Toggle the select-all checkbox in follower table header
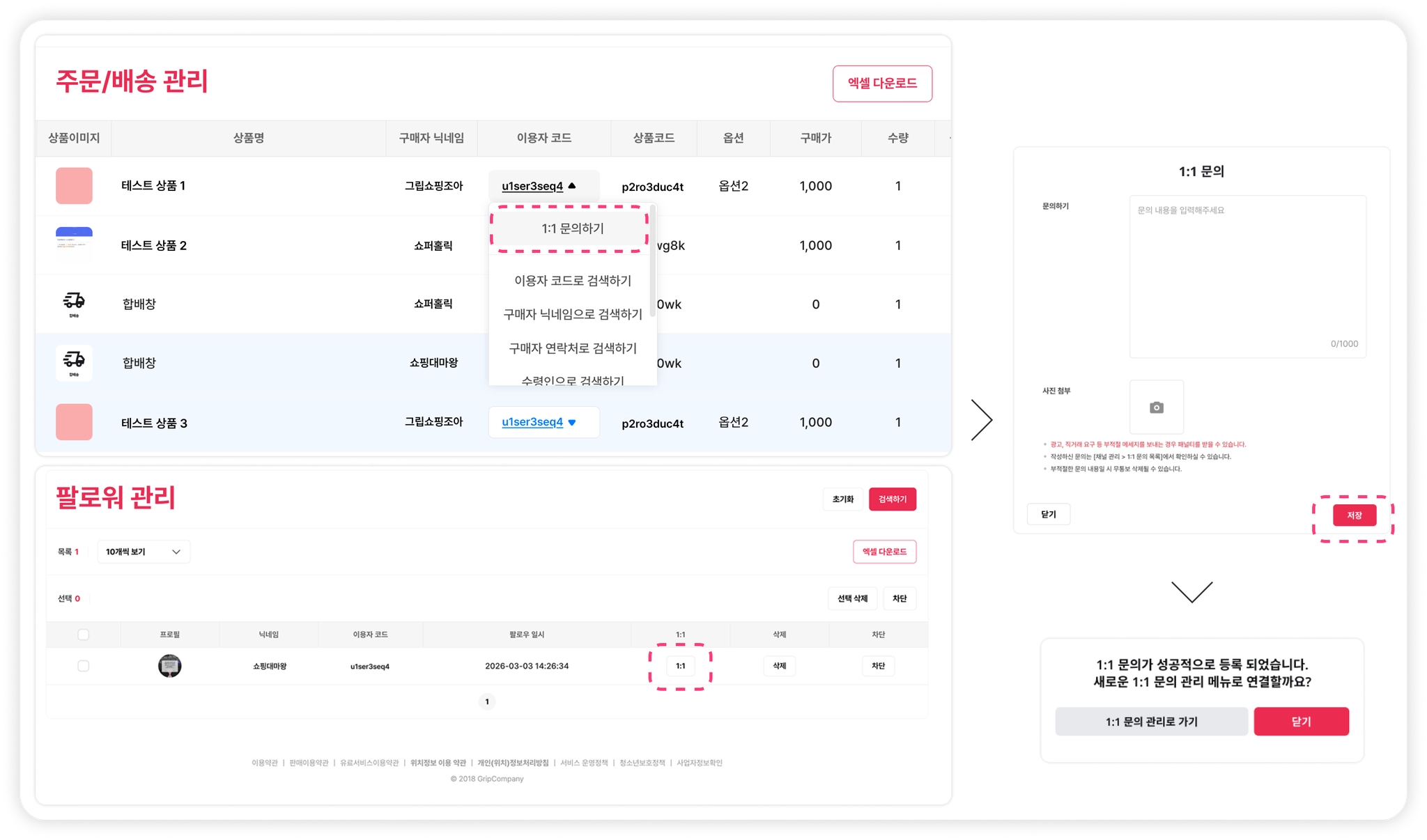Viewport: 1427px width, 840px height. coord(84,635)
